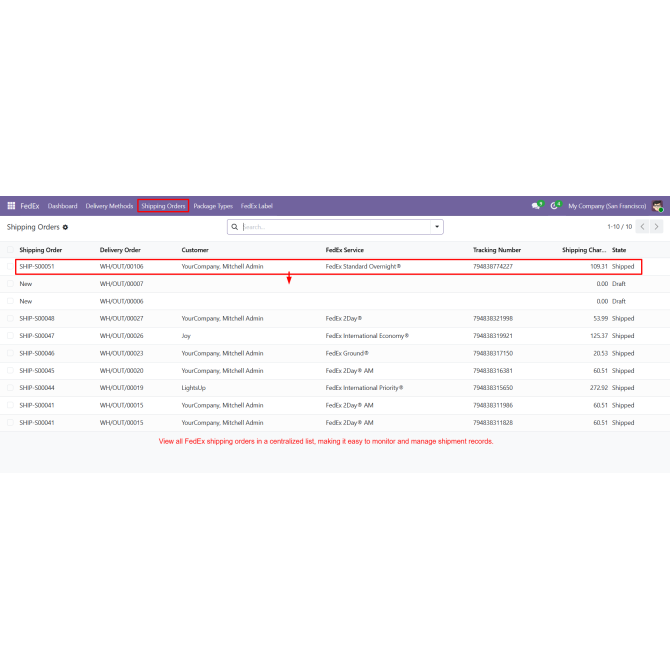This screenshot has width=670, height=670.
Task: Sort by State column header
Action: pos(619,250)
